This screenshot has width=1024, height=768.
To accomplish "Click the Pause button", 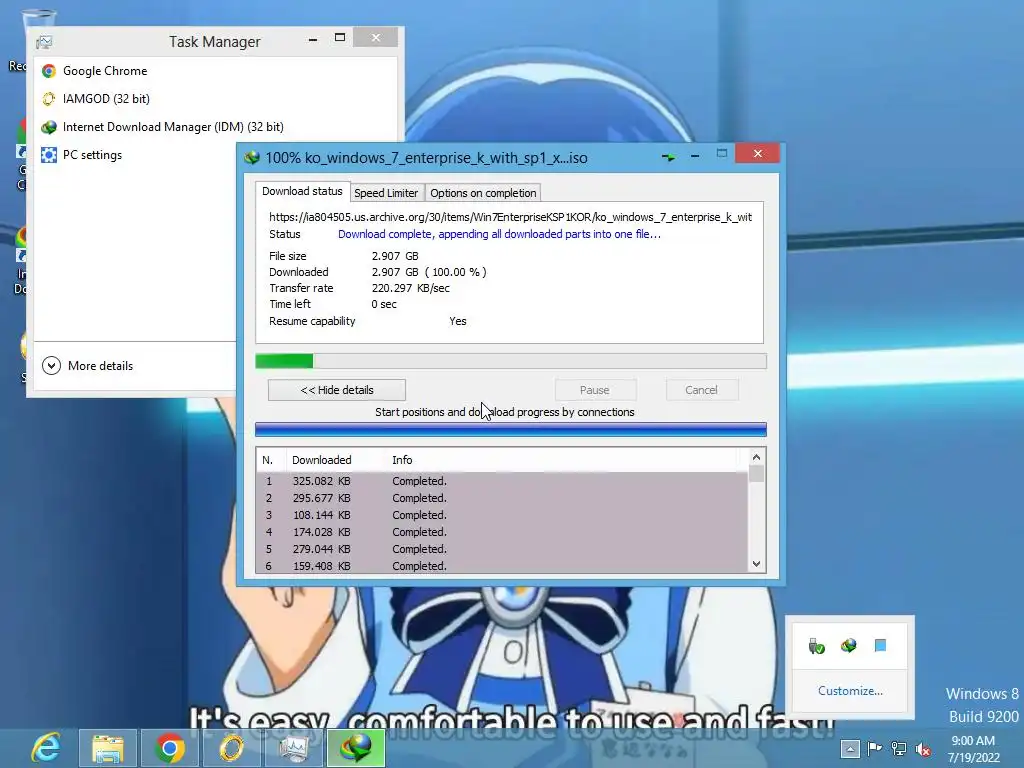I will (x=594, y=390).
